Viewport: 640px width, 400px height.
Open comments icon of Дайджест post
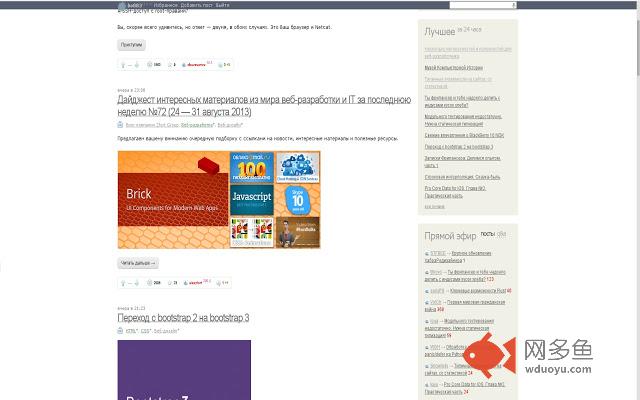[x=218, y=283]
